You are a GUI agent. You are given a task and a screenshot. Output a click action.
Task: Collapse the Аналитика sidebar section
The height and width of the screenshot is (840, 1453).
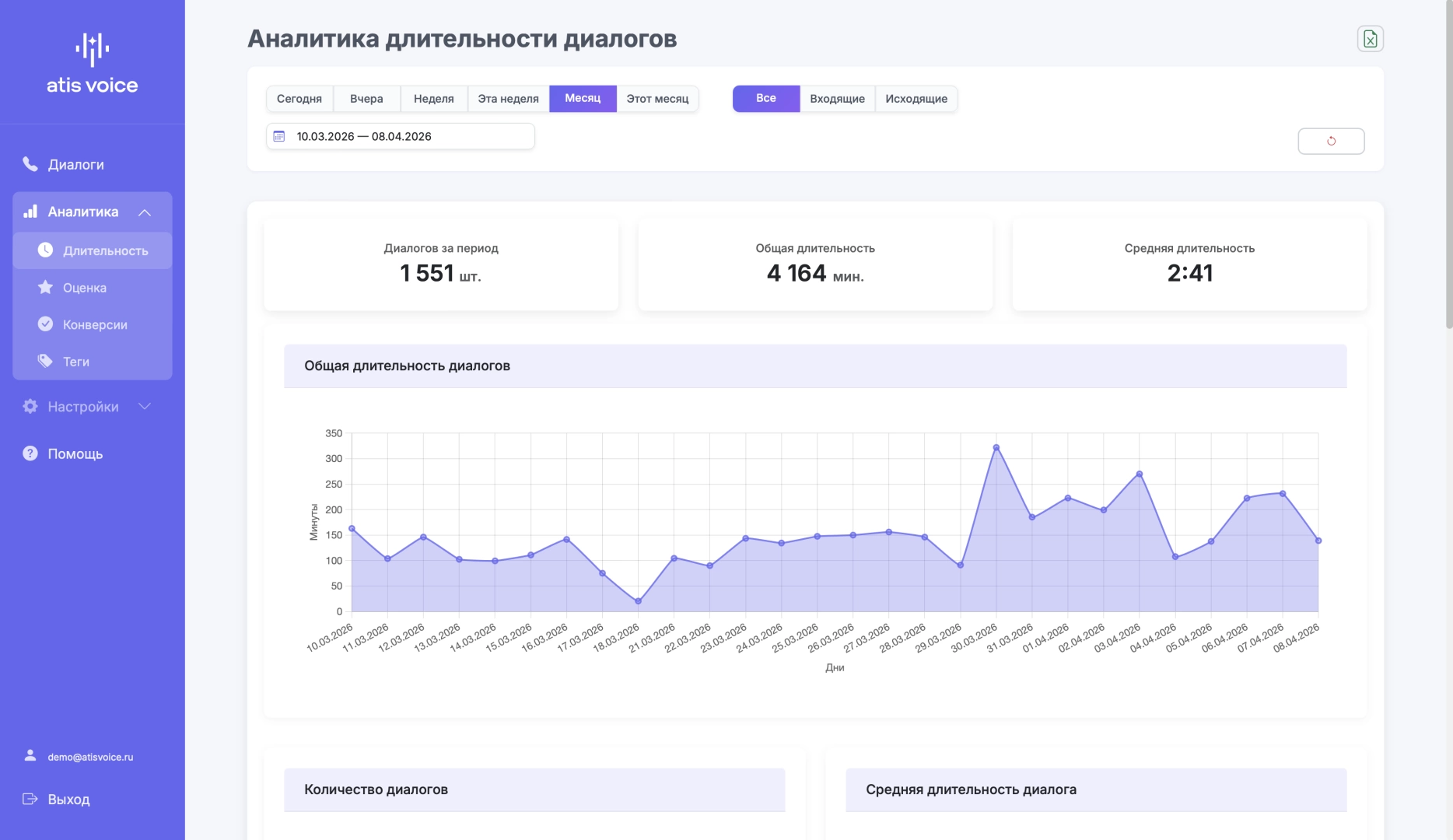pos(145,212)
